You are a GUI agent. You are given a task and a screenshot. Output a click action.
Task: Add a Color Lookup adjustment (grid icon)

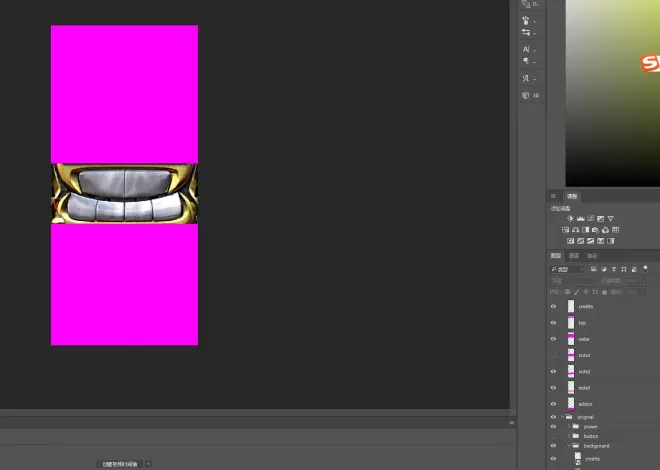pyautogui.click(x=615, y=230)
